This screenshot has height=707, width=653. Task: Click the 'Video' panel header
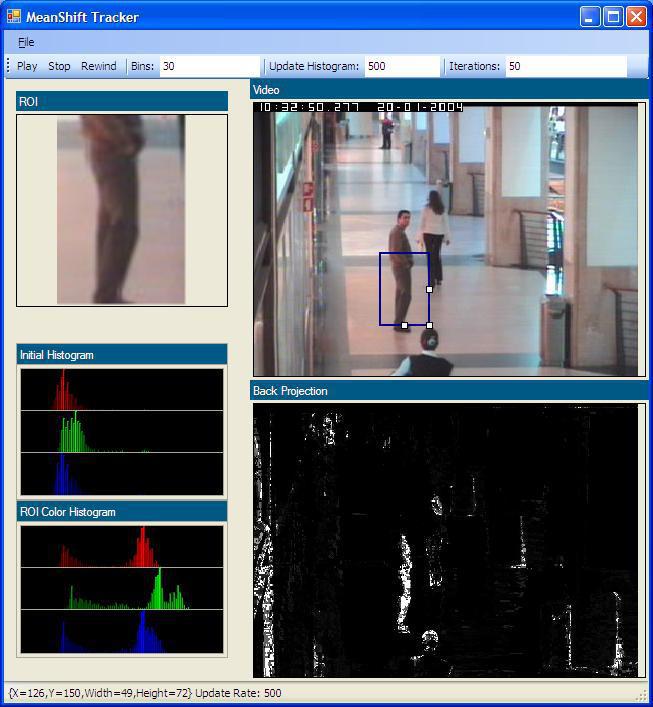click(x=449, y=90)
